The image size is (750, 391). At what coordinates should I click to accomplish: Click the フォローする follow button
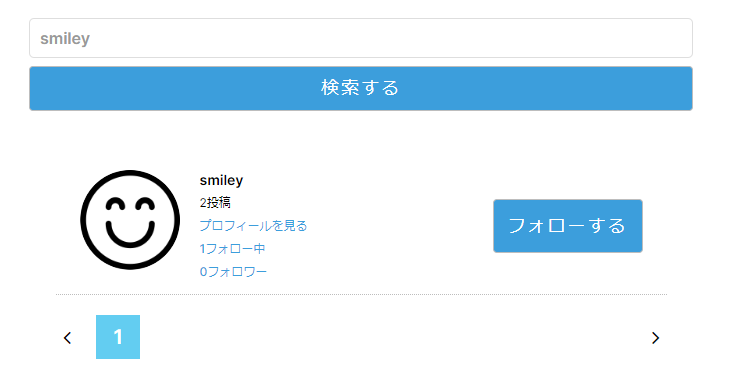click(x=568, y=226)
